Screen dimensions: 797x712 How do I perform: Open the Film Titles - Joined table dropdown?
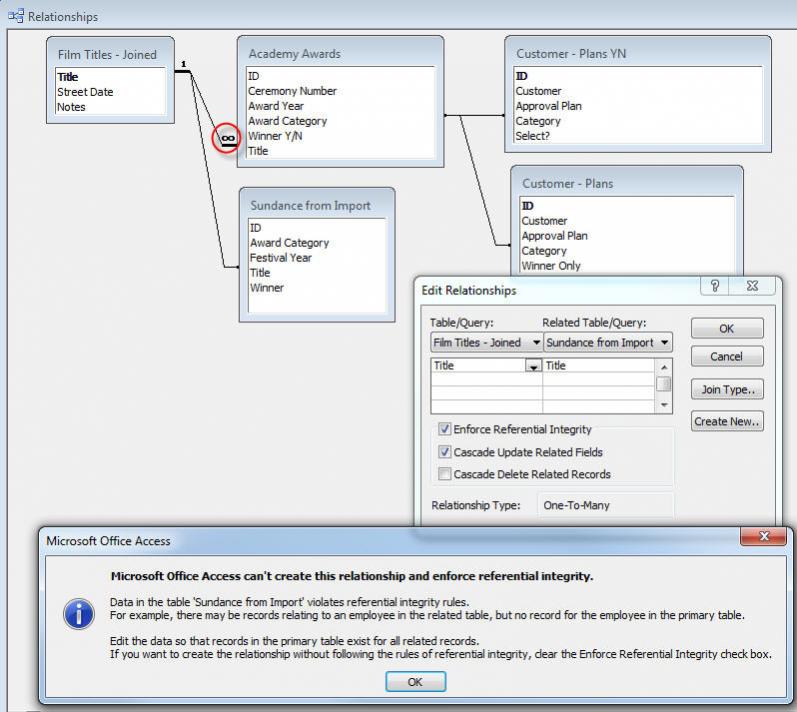pyautogui.click(x=536, y=343)
